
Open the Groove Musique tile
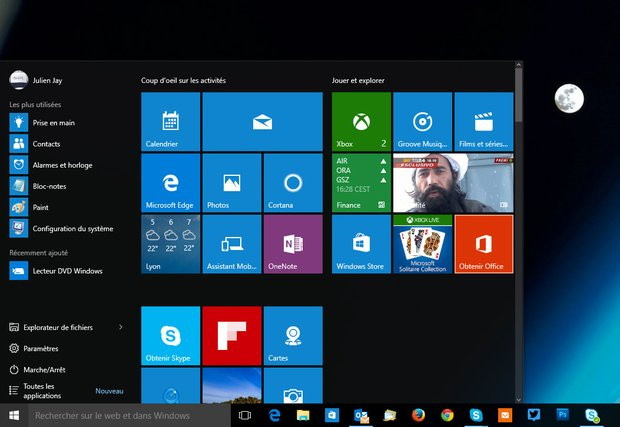pos(423,122)
